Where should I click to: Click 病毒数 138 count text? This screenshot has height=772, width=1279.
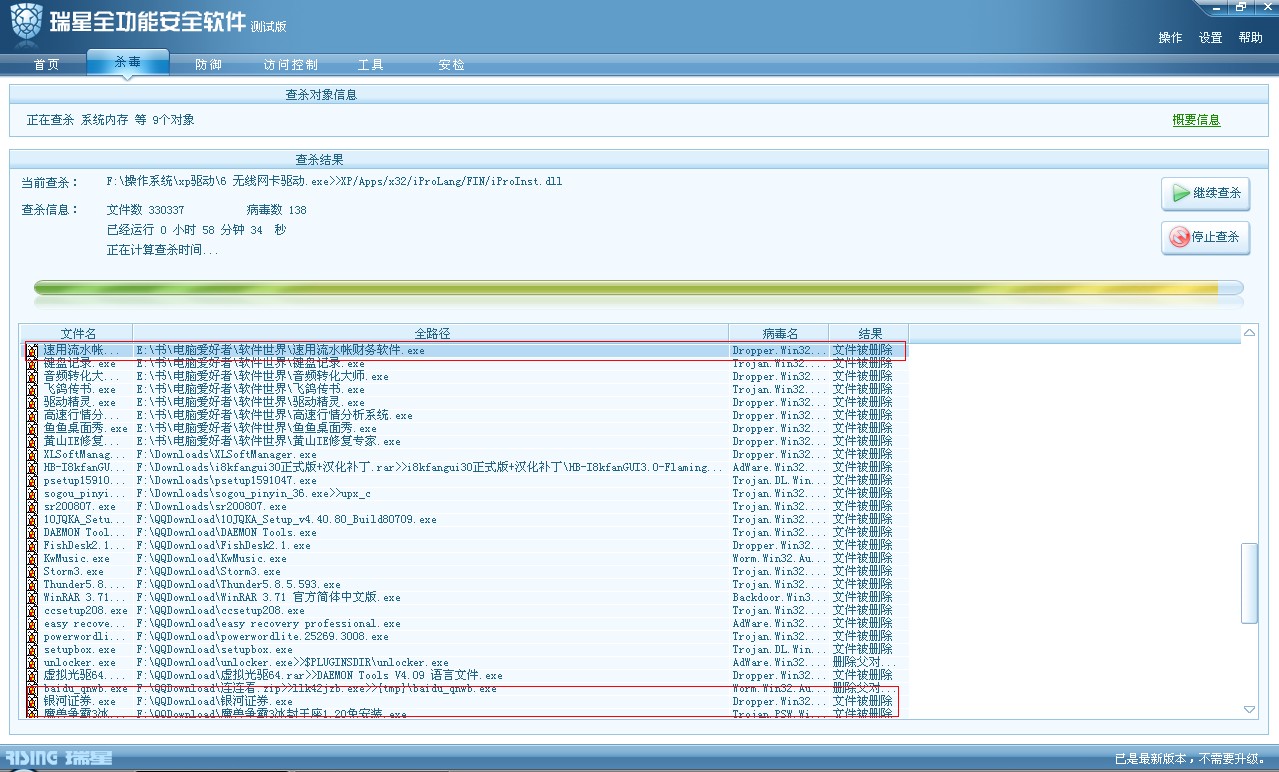276,210
